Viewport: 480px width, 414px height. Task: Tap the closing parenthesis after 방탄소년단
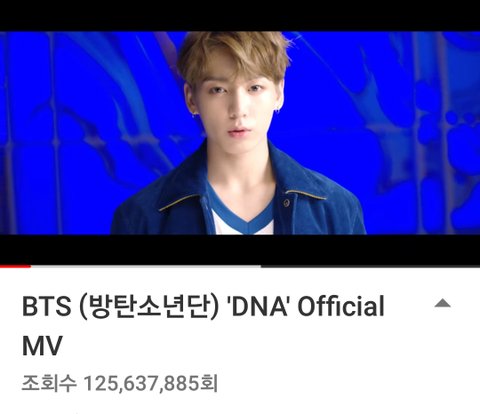click(215, 307)
